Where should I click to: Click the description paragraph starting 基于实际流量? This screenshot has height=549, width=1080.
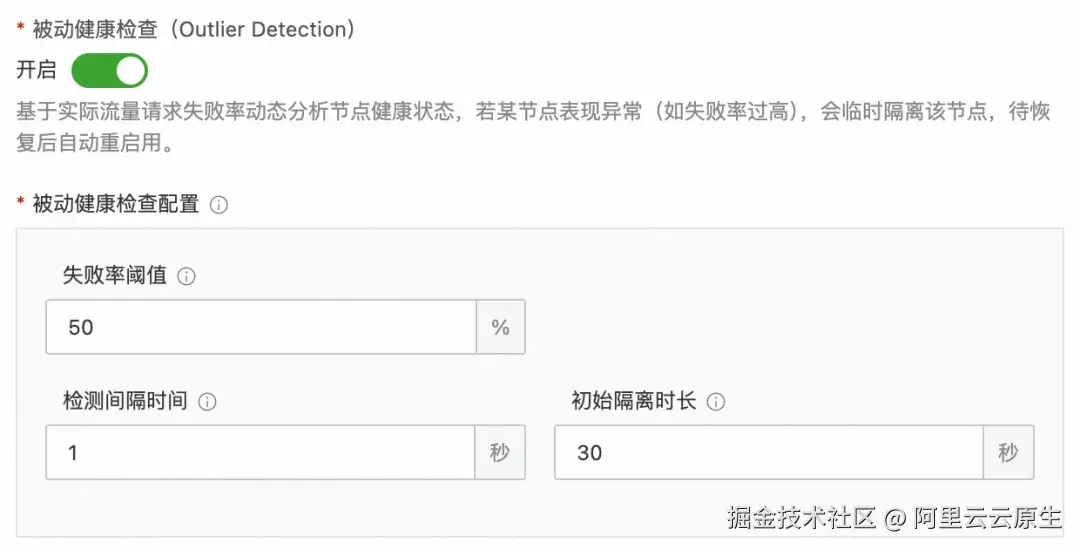tap(533, 127)
